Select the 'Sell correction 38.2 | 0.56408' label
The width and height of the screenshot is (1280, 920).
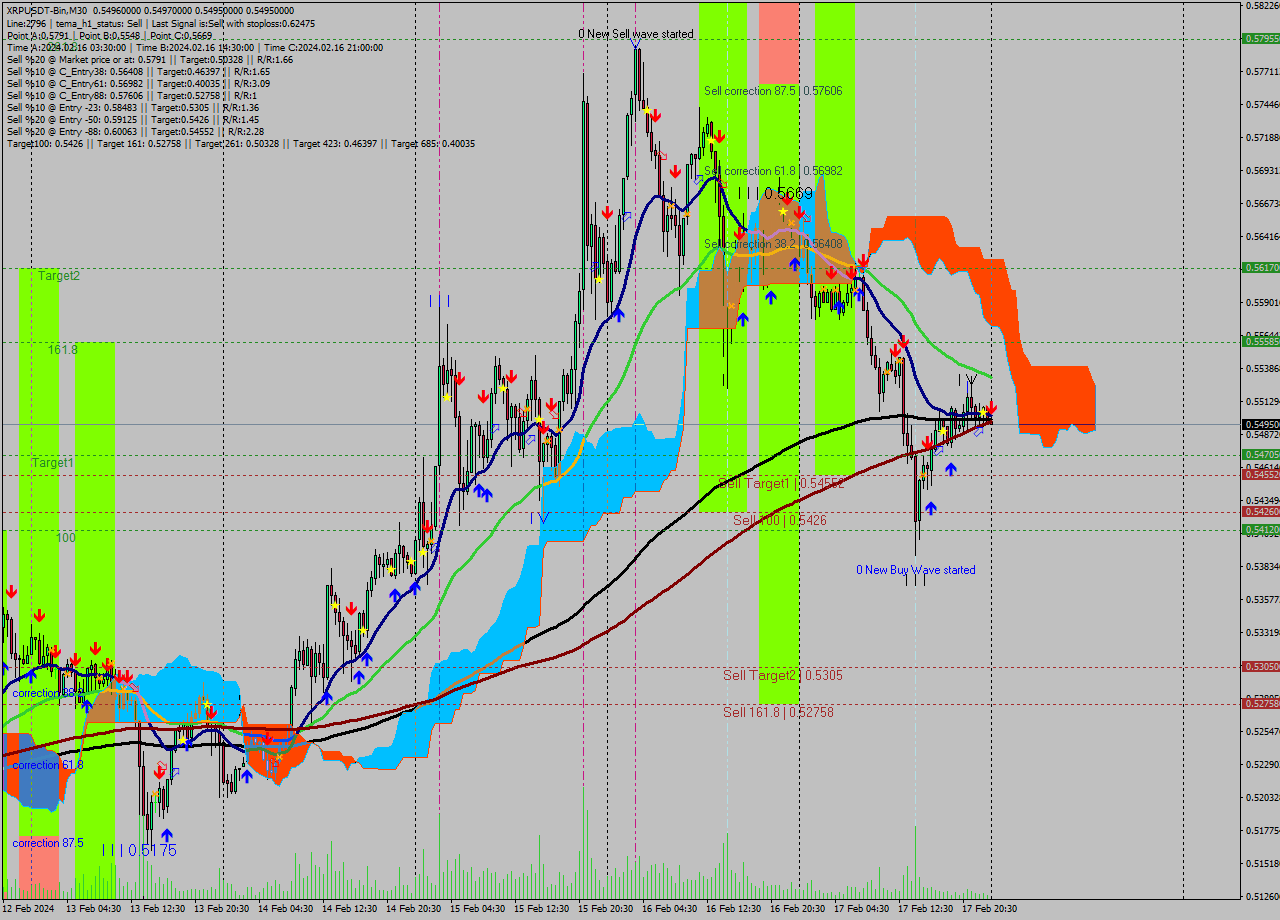773,244
